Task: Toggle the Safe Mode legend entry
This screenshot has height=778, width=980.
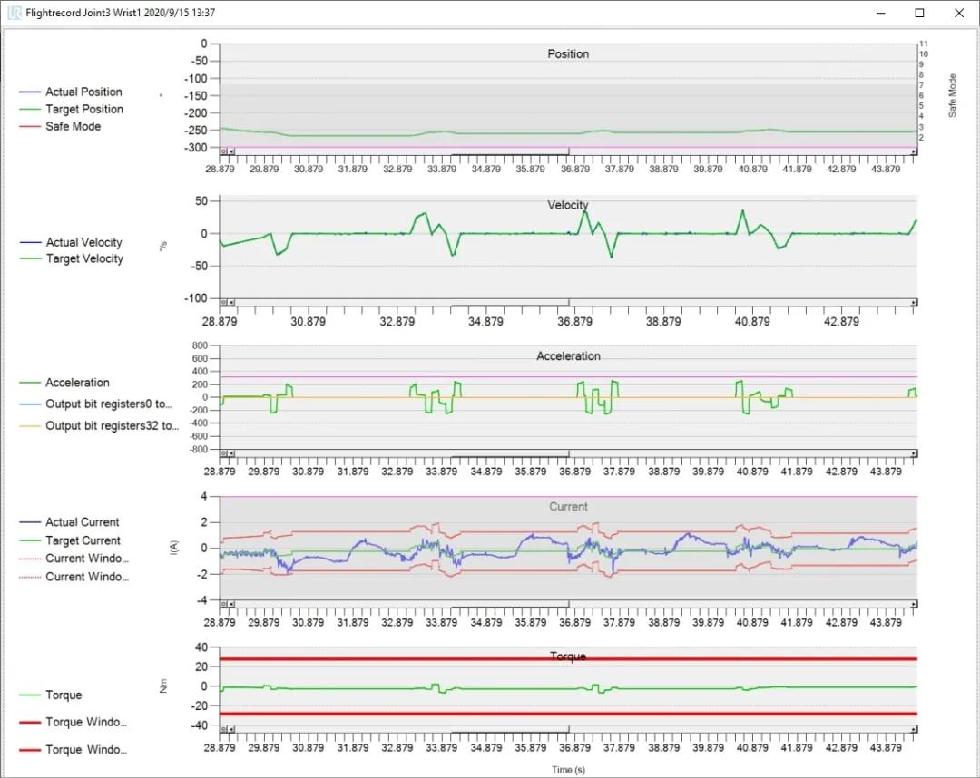Action: pos(73,127)
